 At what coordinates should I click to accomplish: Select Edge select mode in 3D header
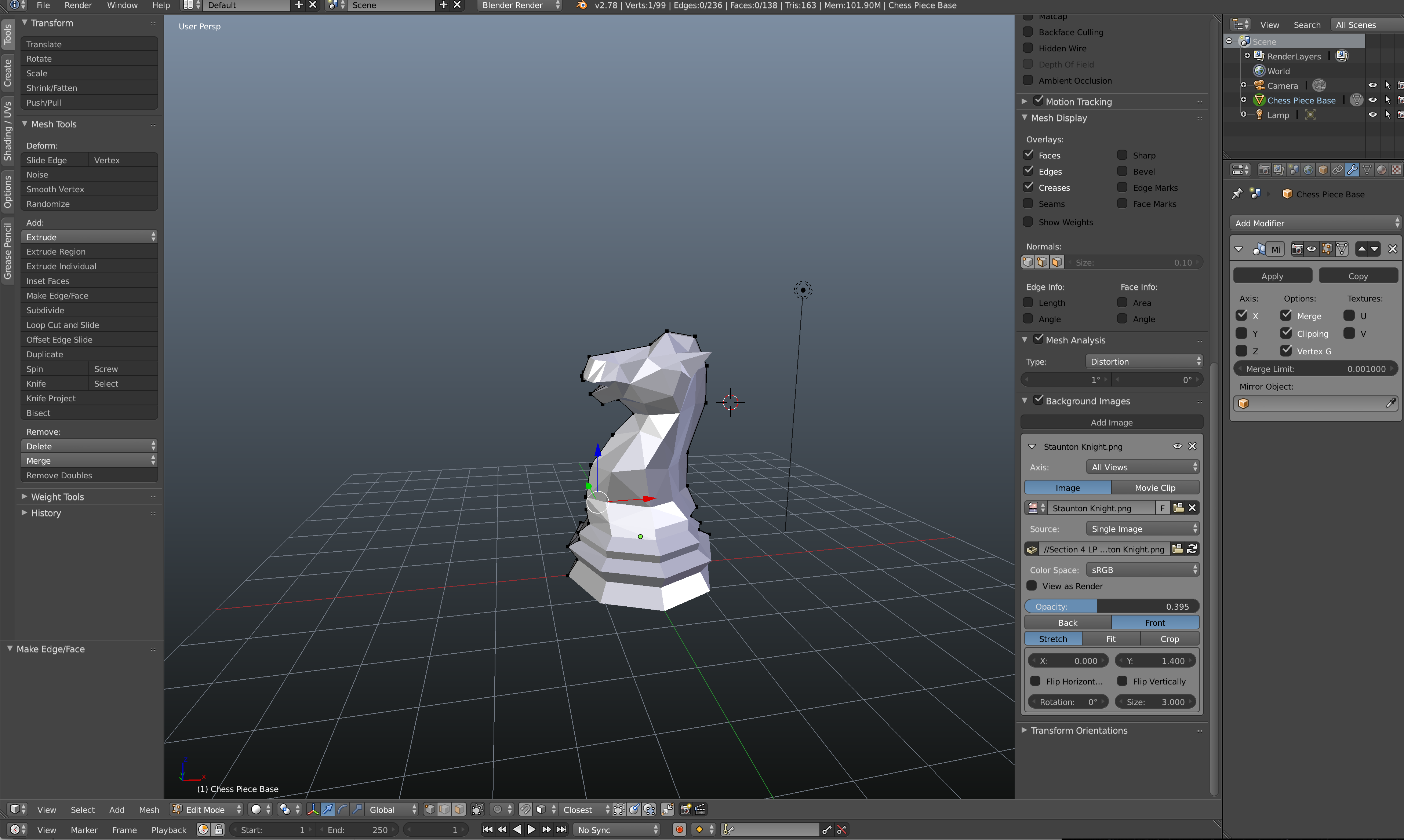(444, 810)
